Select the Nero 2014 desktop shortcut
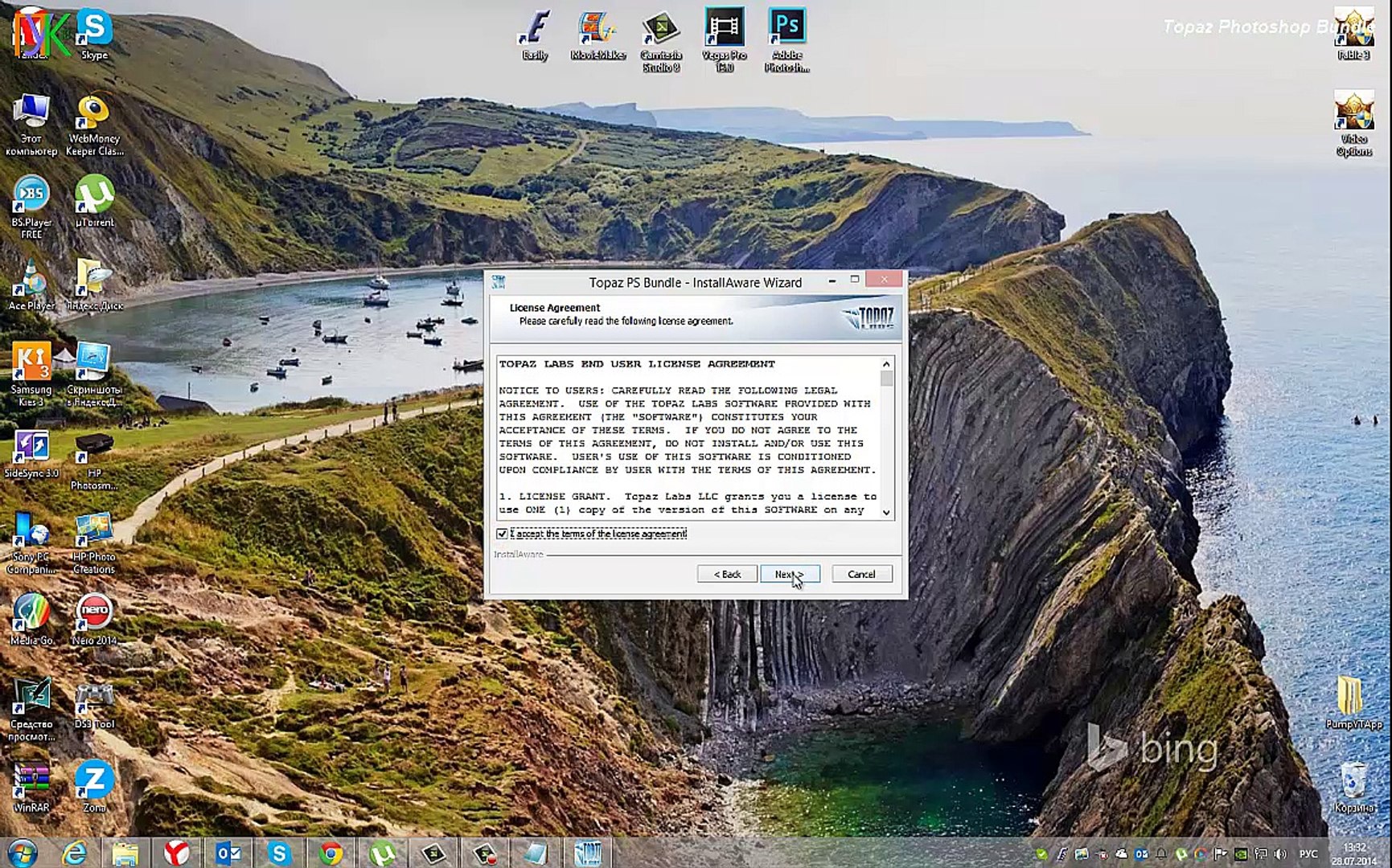1392x868 pixels. [94, 620]
